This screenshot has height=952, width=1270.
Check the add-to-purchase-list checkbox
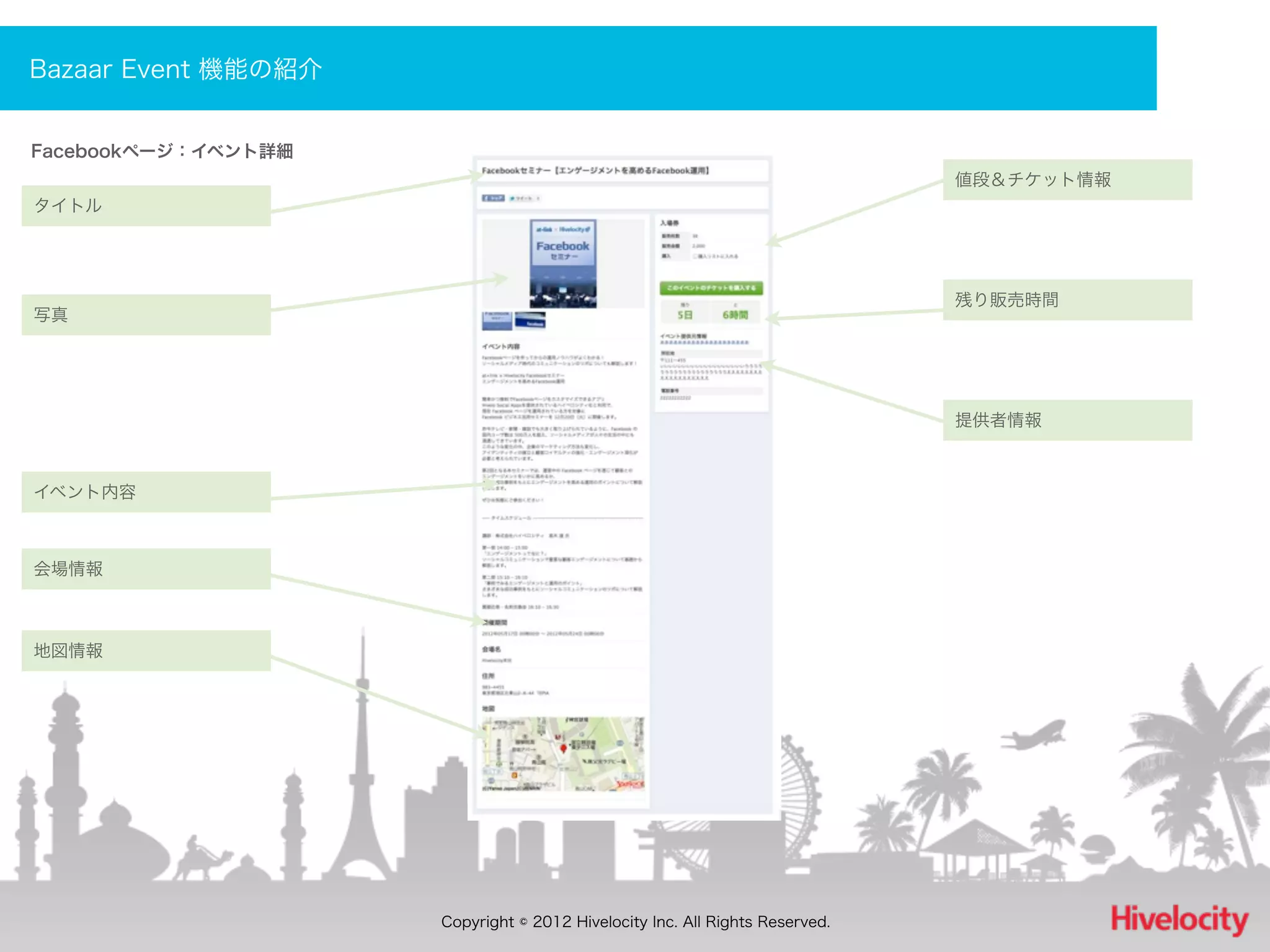tap(695, 257)
